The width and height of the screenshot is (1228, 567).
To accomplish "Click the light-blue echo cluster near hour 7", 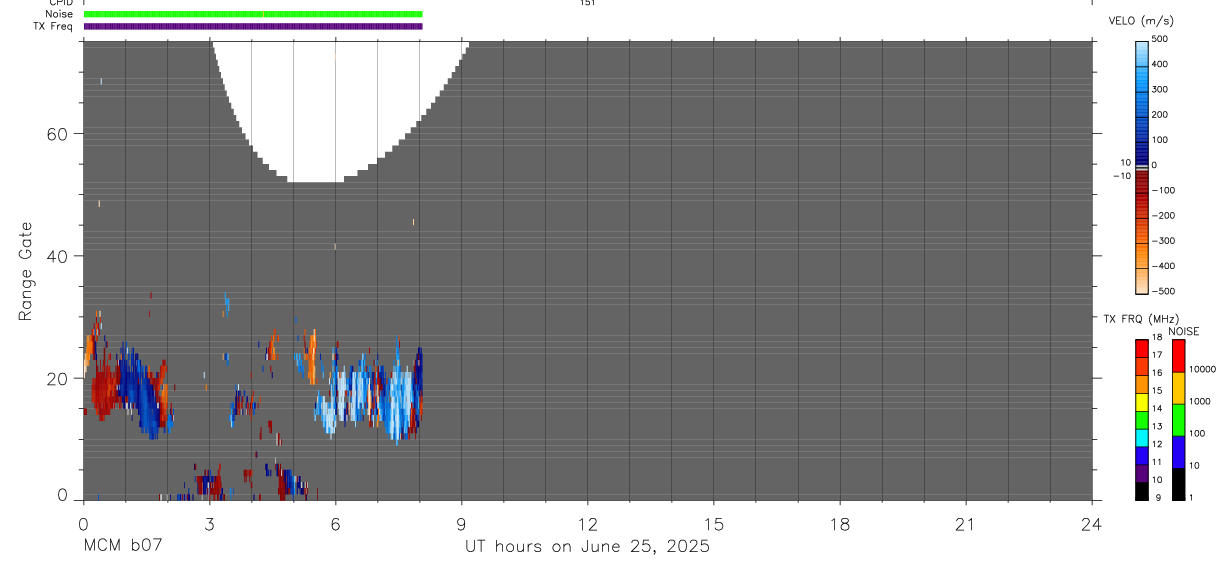I will click(x=370, y=397).
